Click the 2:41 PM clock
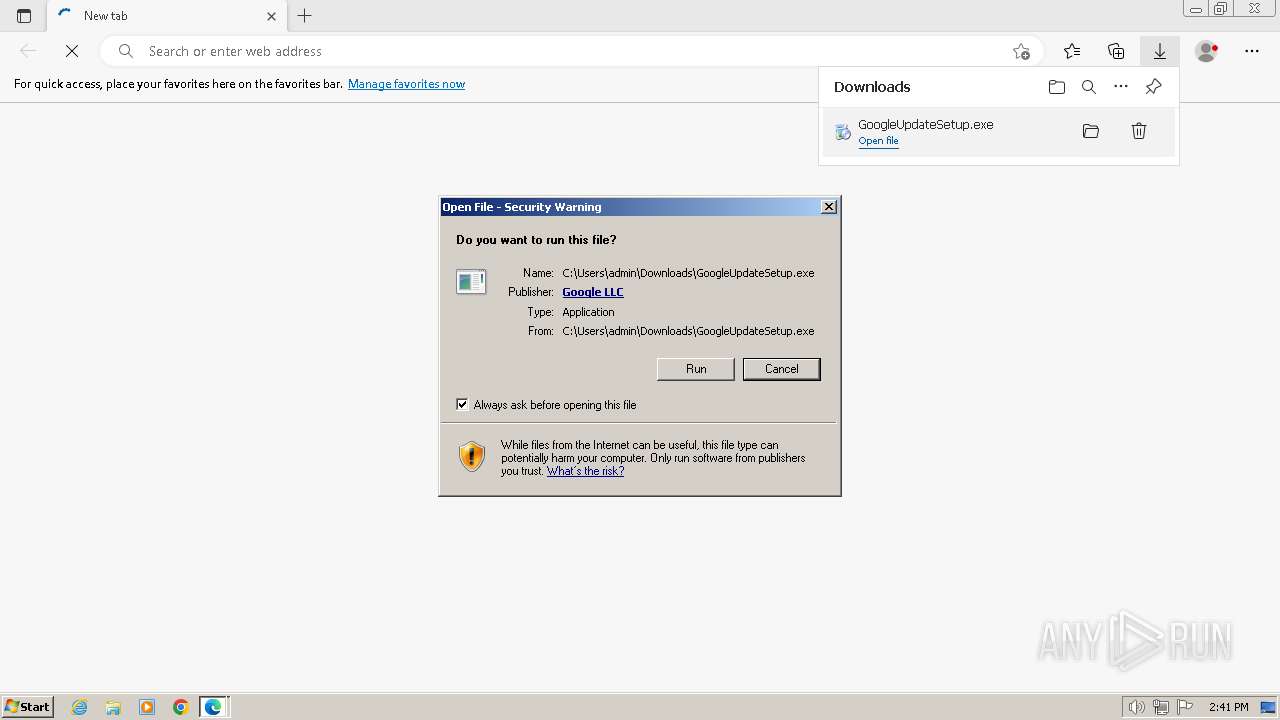The image size is (1280, 720). (x=1229, y=707)
